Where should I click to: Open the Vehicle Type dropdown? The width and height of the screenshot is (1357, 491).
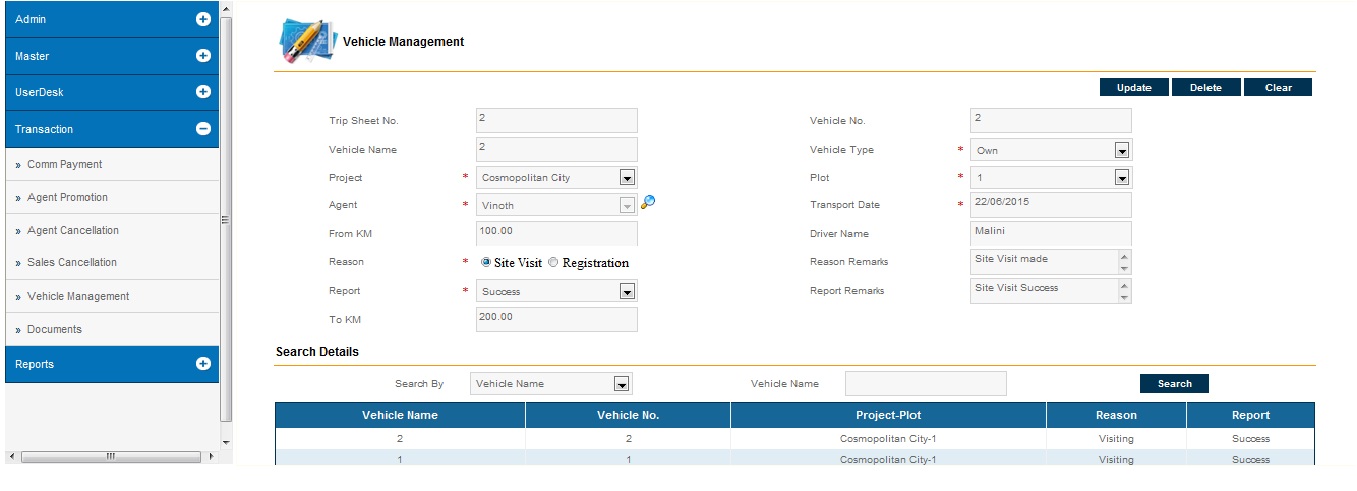[x=1121, y=151]
